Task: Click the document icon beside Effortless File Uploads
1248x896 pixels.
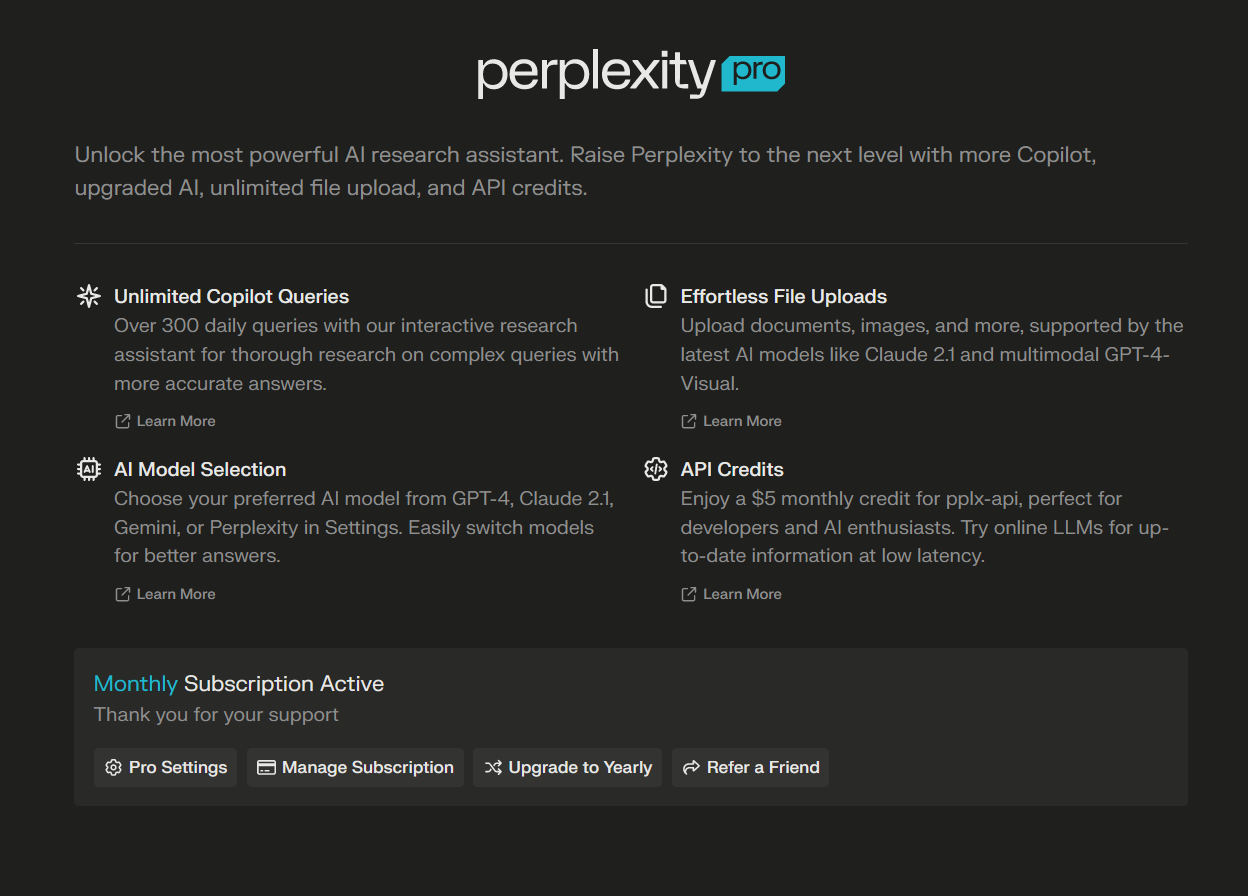Action: (x=655, y=295)
